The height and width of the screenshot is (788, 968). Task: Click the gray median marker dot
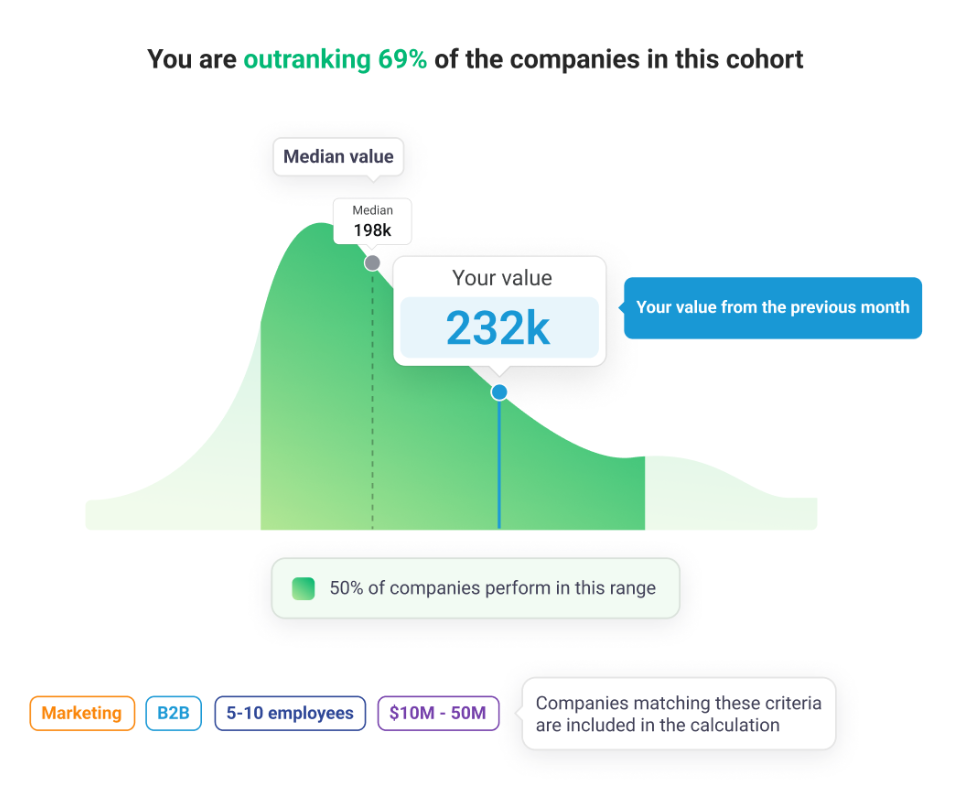[372, 263]
